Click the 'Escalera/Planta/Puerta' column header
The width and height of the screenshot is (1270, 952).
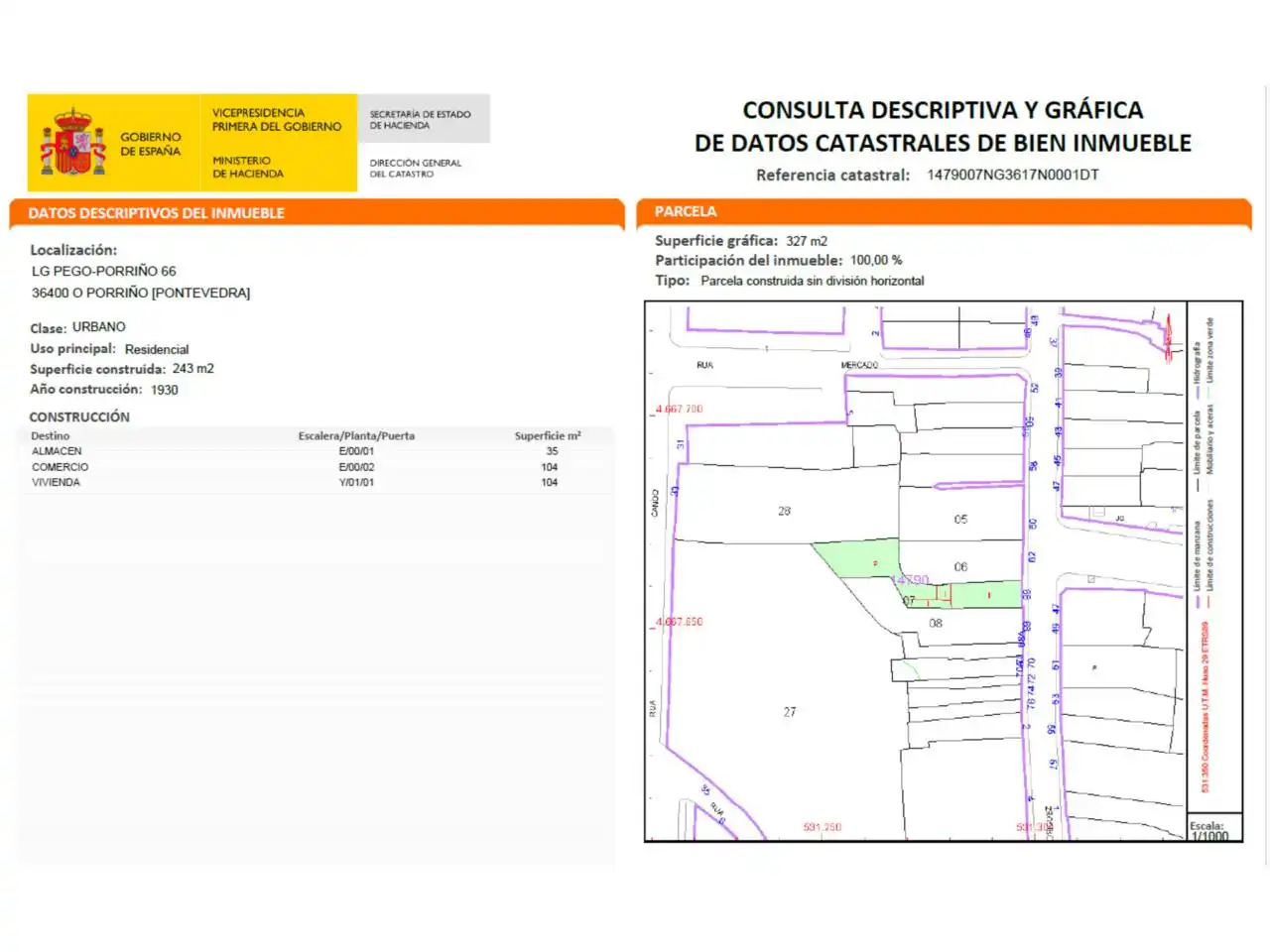pos(356,435)
